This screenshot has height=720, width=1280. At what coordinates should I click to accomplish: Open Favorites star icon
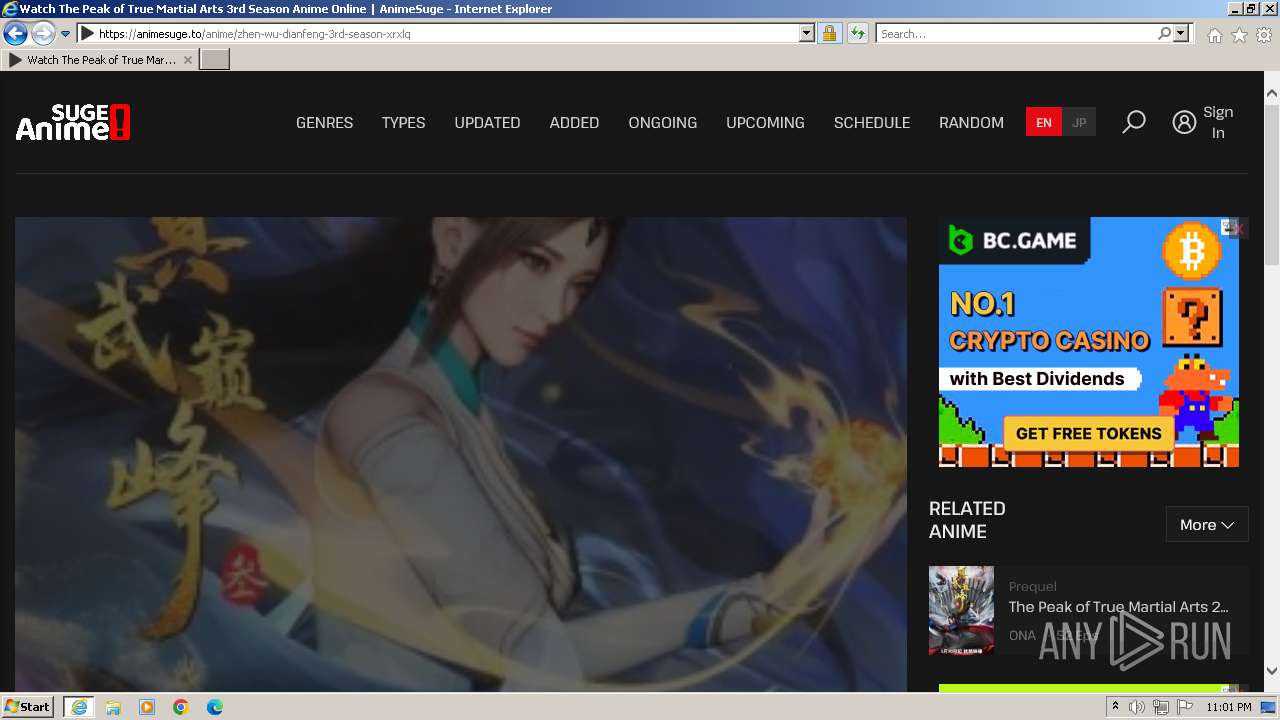(1239, 35)
